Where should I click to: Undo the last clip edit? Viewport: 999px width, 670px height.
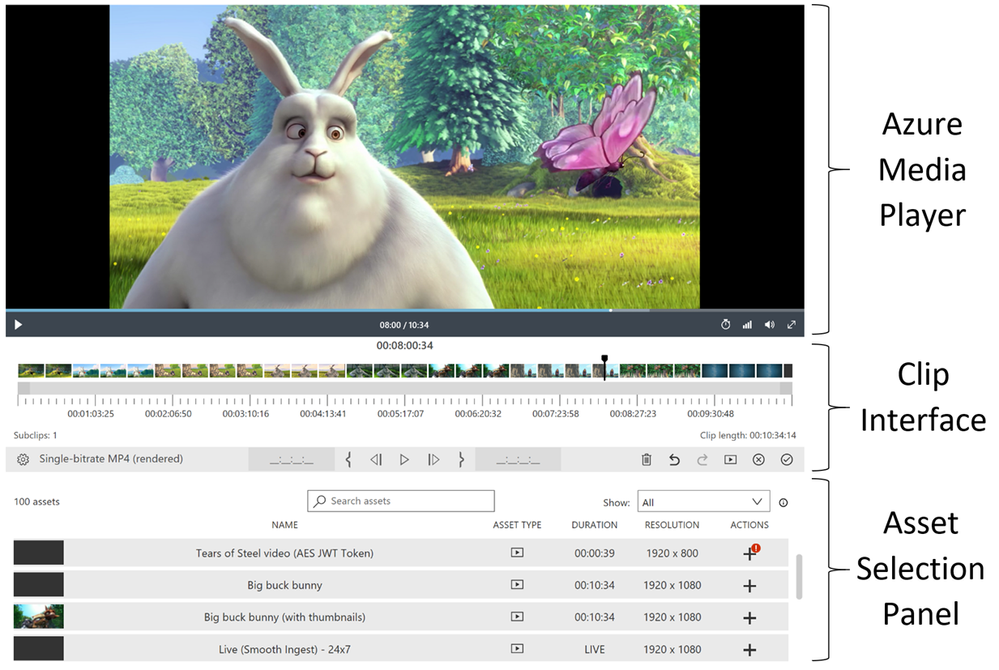point(674,459)
